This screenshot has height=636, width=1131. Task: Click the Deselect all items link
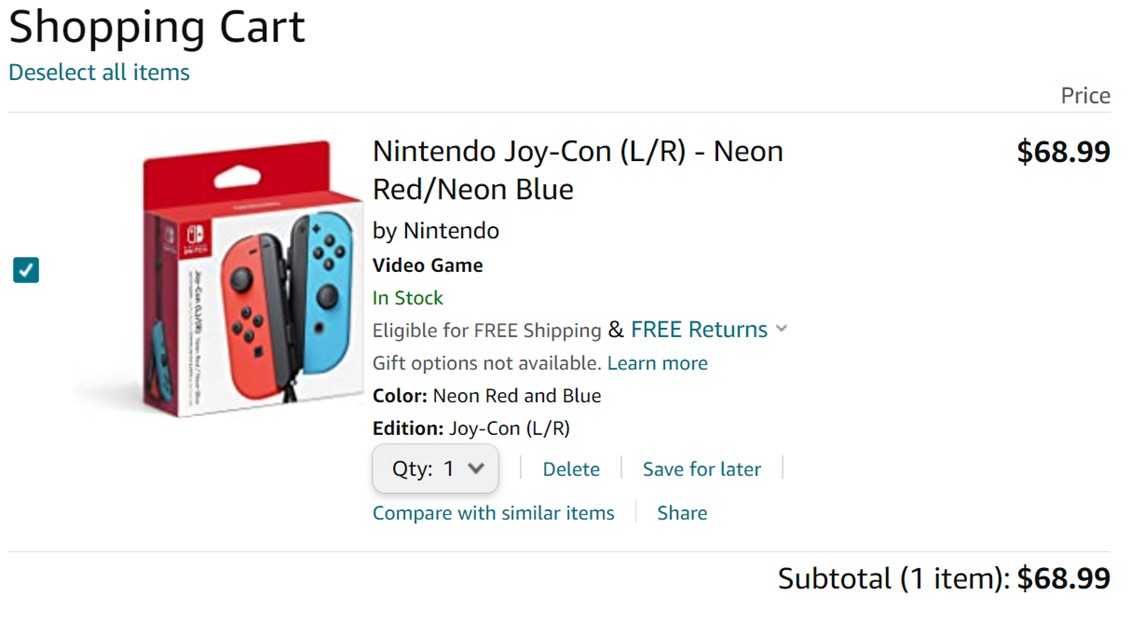(x=99, y=73)
